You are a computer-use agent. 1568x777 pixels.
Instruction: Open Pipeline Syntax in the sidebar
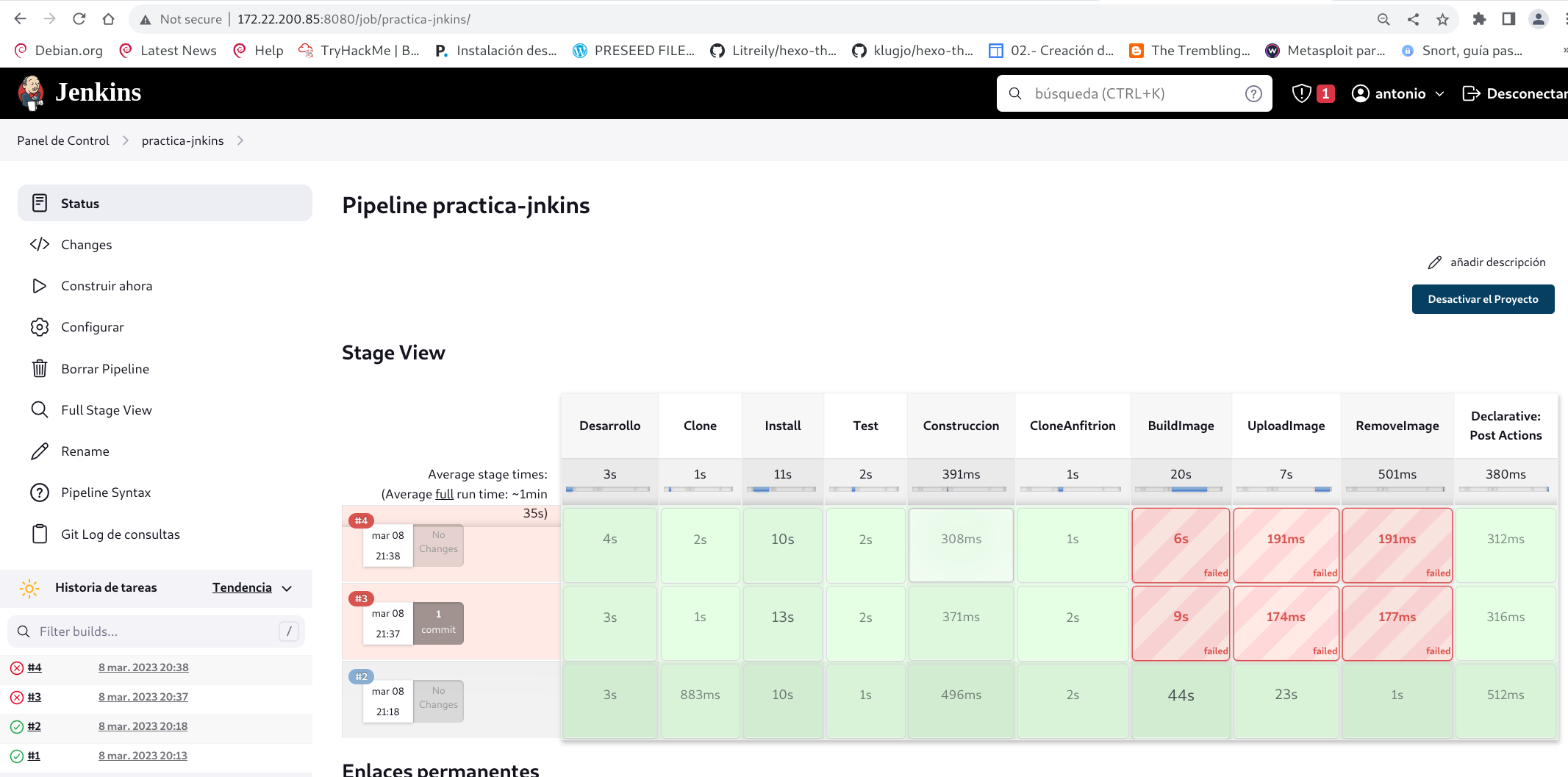tap(106, 493)
